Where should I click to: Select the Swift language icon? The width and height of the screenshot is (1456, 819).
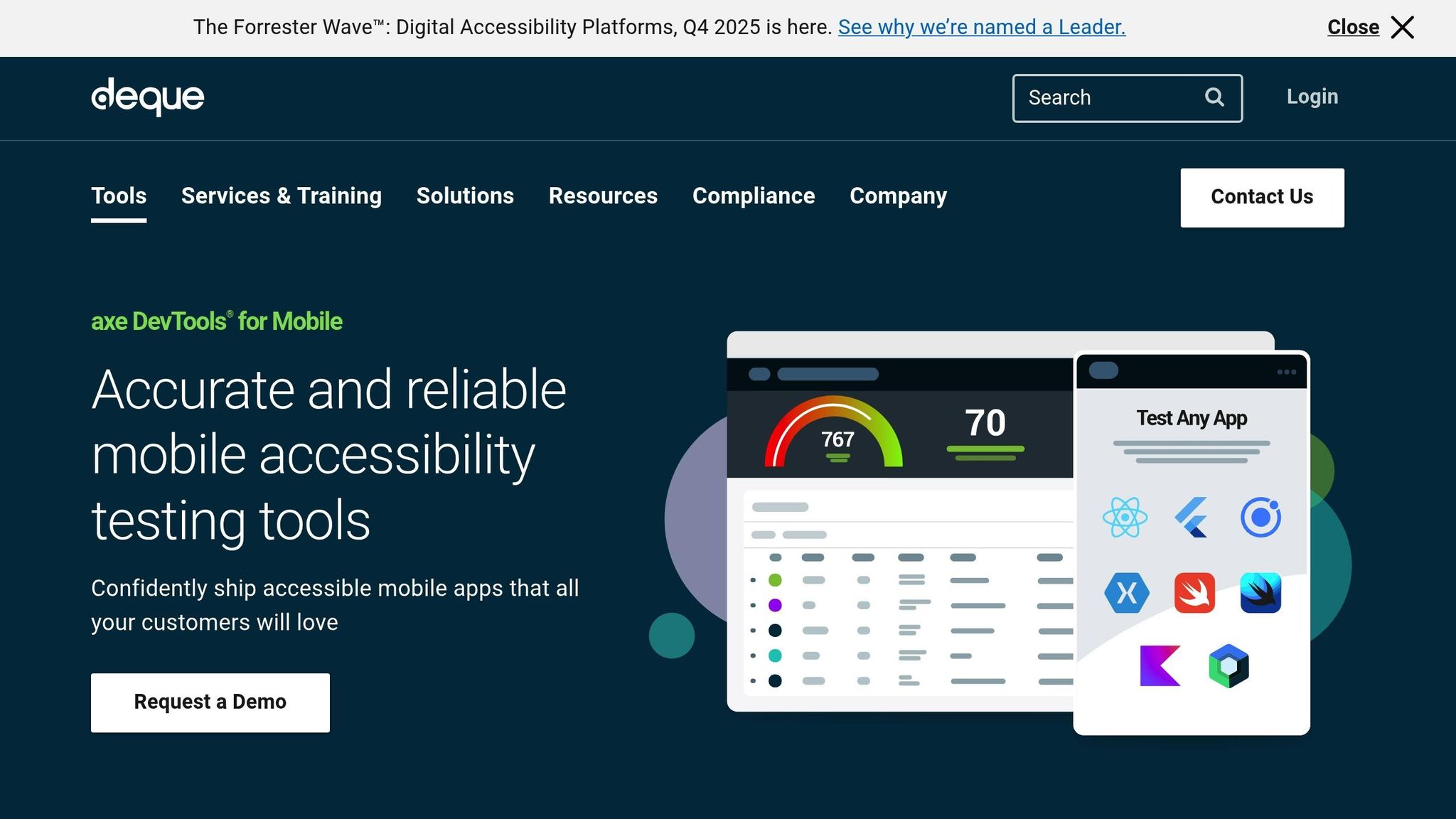pos(1193,592)
